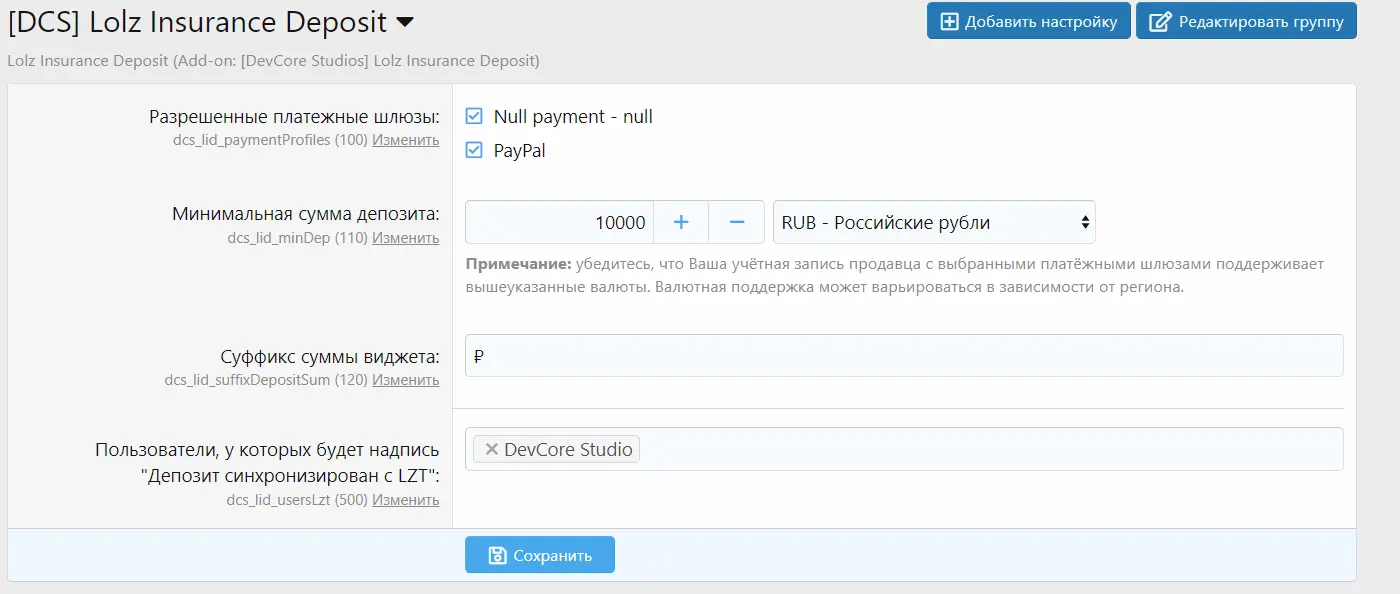Decrease the deposit amount with the minus button

tap(737, 222)
